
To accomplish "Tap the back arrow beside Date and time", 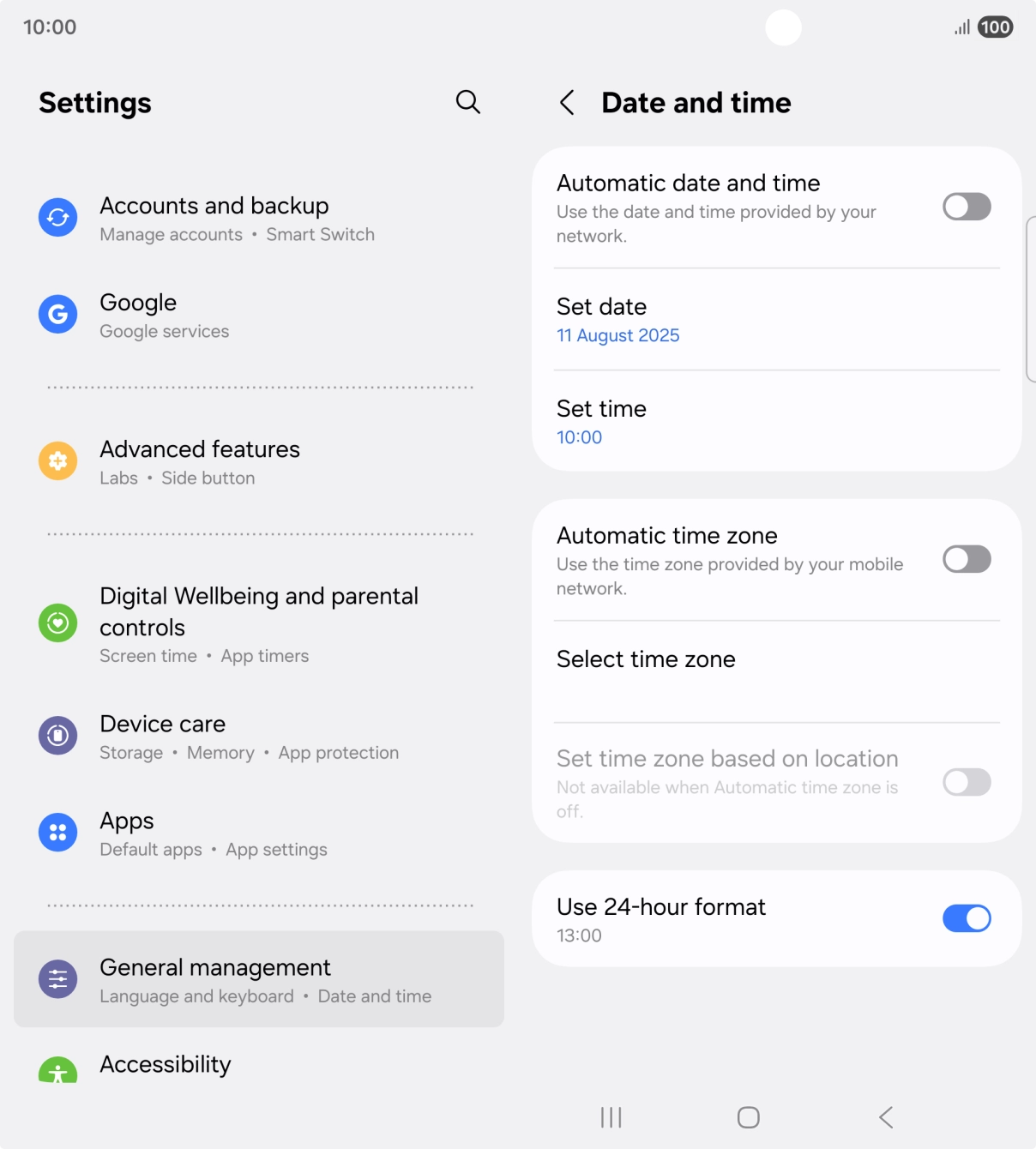I will pos(567,103).
